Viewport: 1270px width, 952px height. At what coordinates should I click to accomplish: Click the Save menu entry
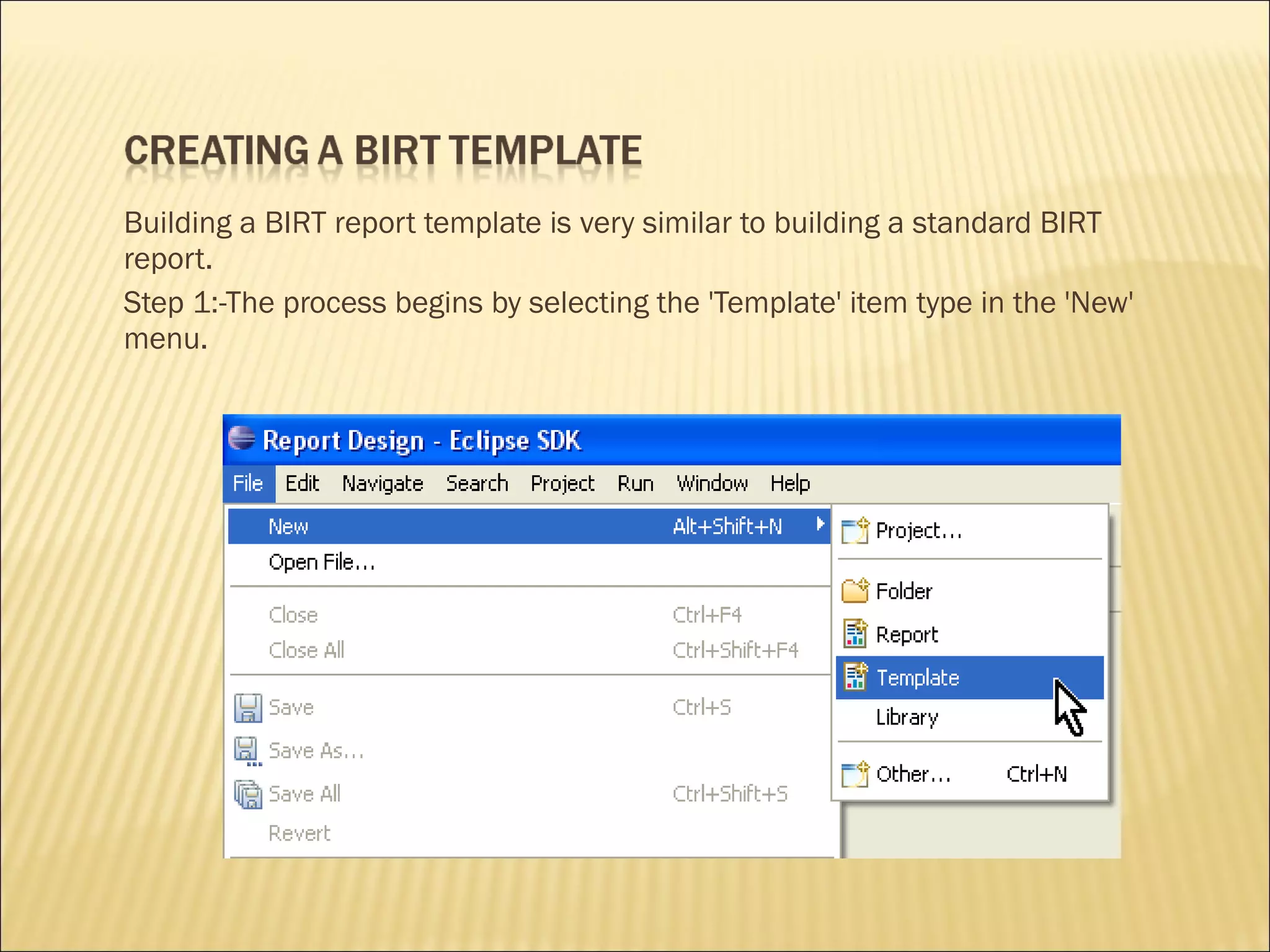click(x=529, y=707)
